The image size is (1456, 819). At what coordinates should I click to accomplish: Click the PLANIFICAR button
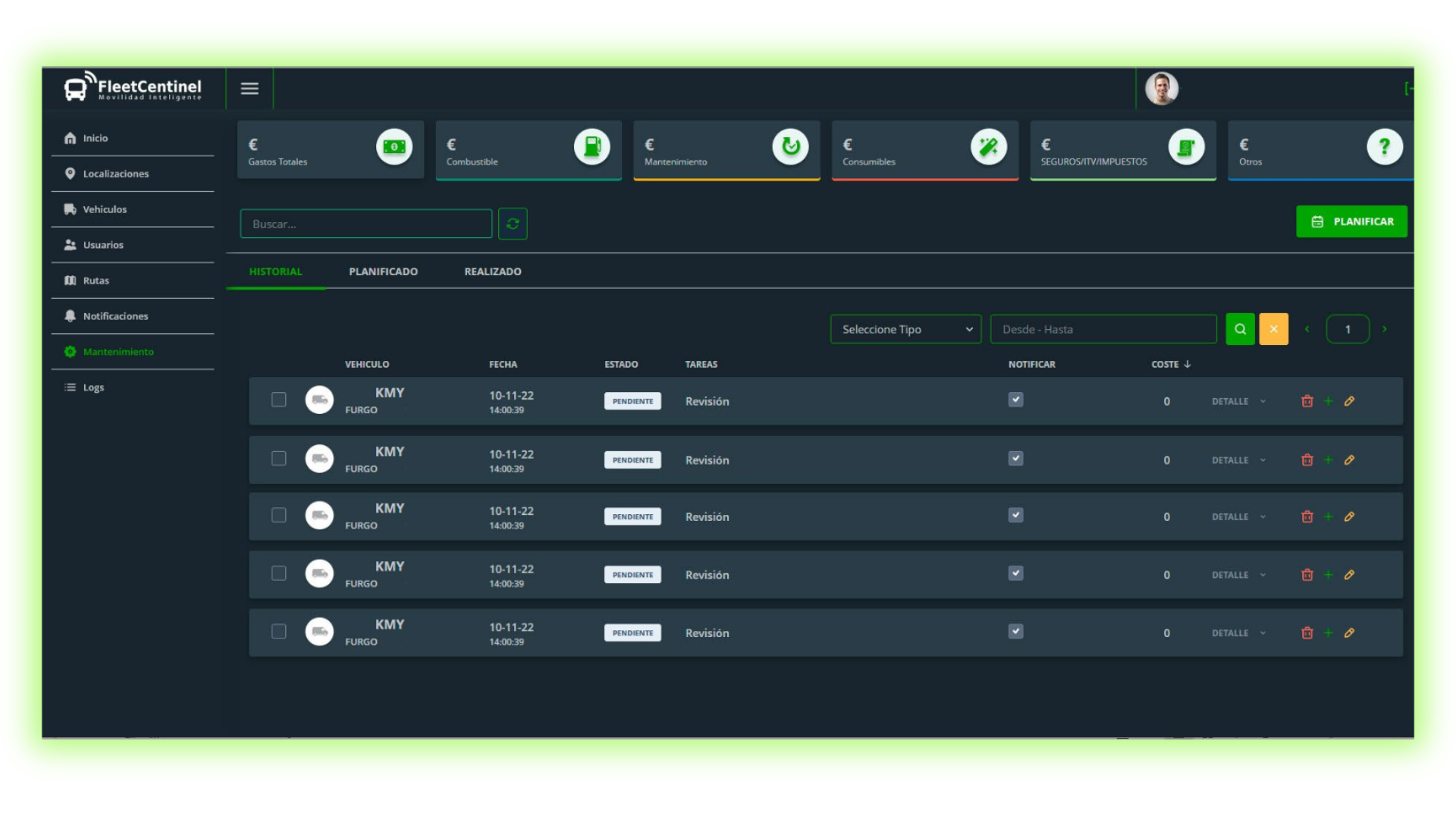tap(1351, 221)
